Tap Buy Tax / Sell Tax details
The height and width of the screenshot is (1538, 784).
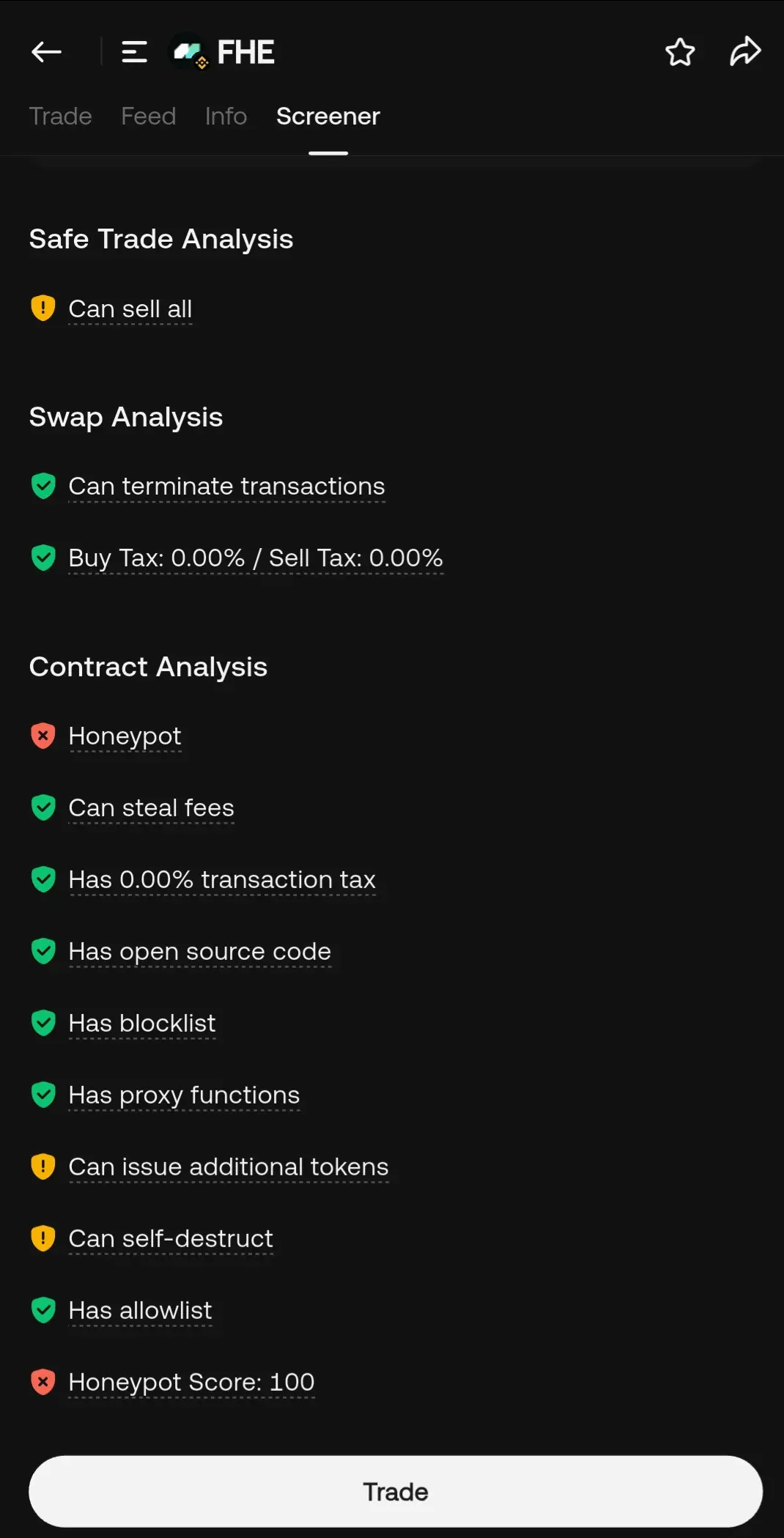[x=255, y=558]
